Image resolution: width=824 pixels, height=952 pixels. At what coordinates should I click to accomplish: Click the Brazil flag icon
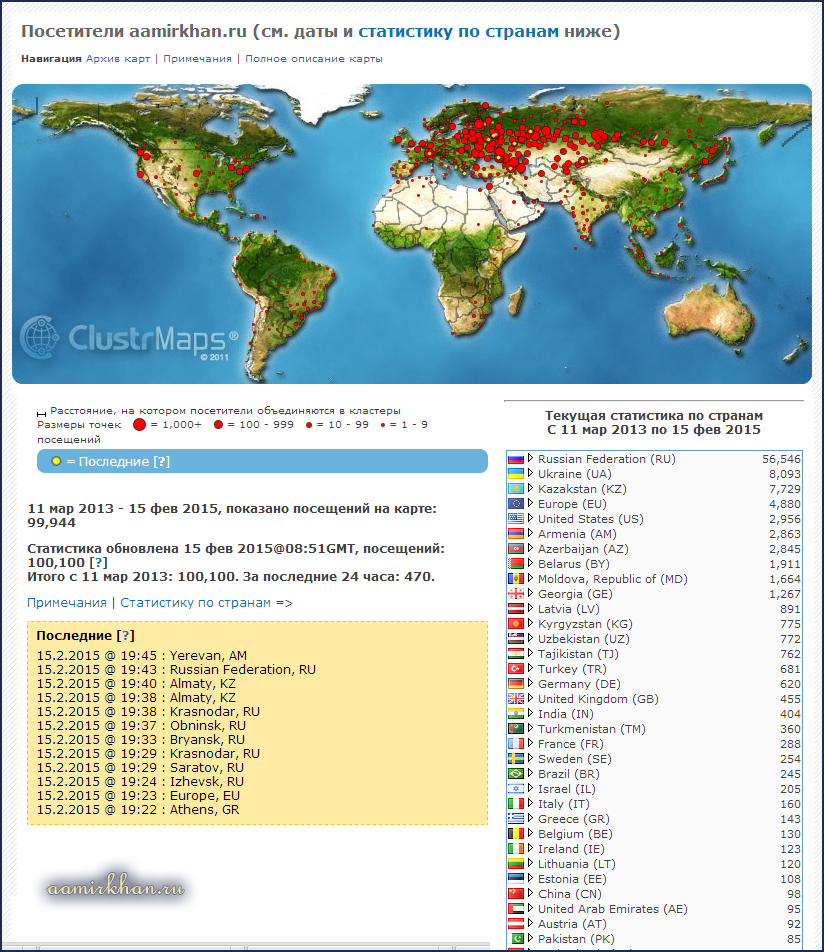(x=515, y=774)
